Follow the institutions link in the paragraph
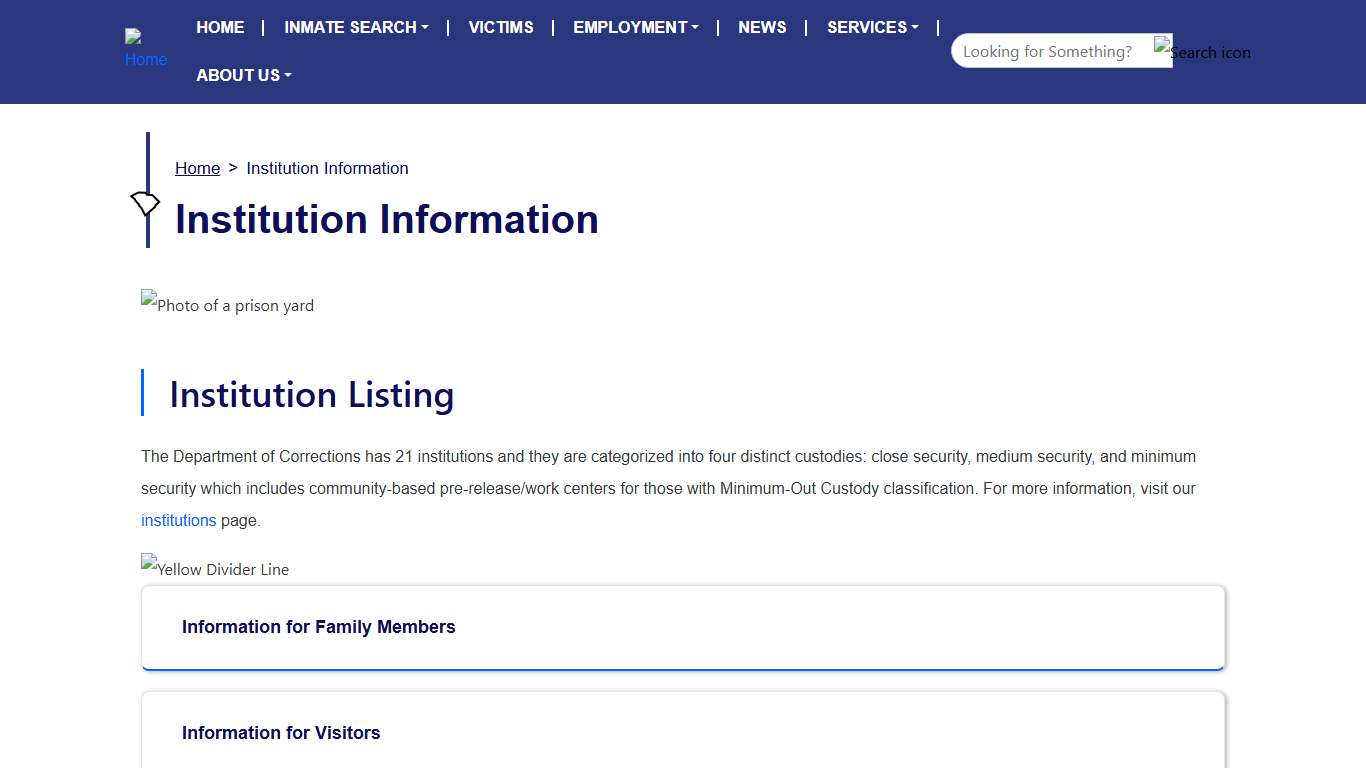Viewport: 1366px width, 768px height. 178,520
